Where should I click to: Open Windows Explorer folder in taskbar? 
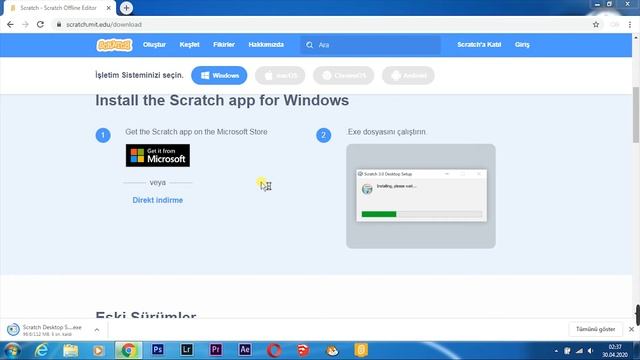tap(70, 350)
